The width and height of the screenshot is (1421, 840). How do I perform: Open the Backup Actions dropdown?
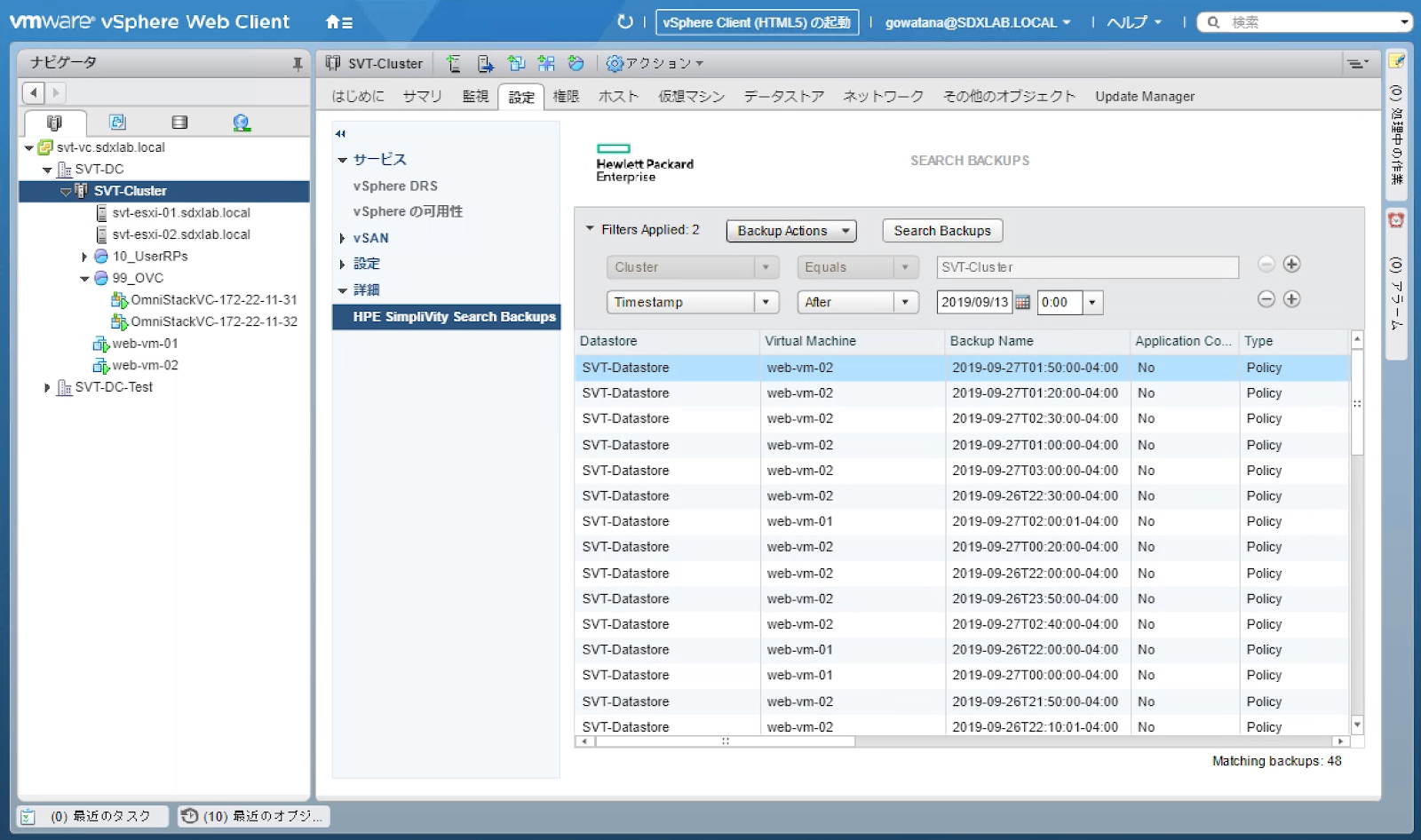click(791, 231)
